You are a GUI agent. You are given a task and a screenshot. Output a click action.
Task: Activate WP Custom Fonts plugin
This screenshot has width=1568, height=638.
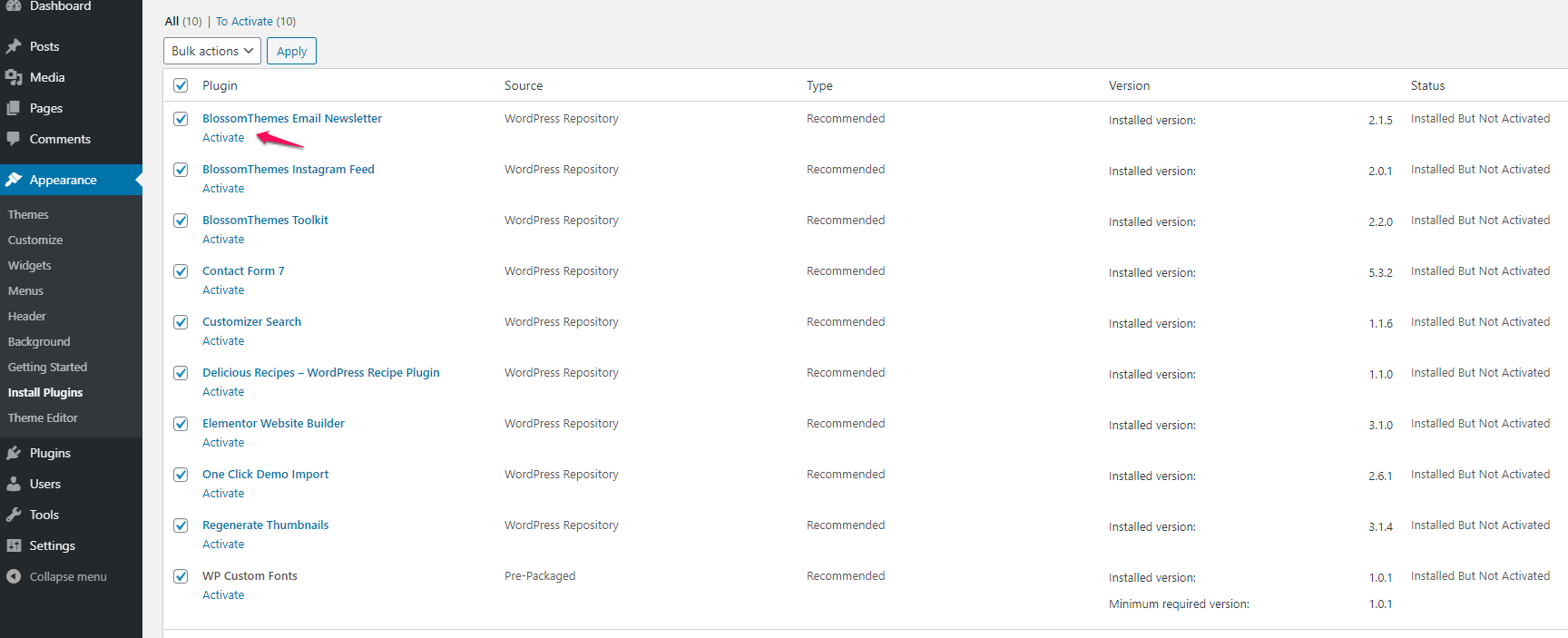[x=223, y=595]
